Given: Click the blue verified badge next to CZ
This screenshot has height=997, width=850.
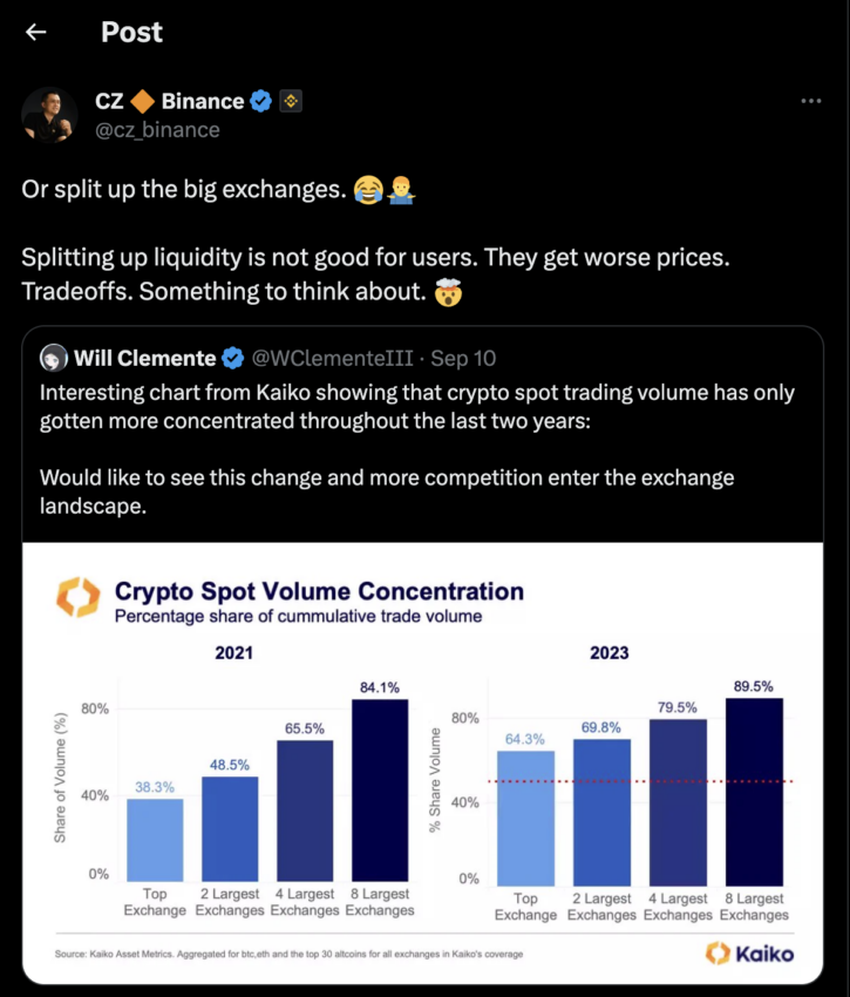Looking at the screenshot, I should coord(261,100).
